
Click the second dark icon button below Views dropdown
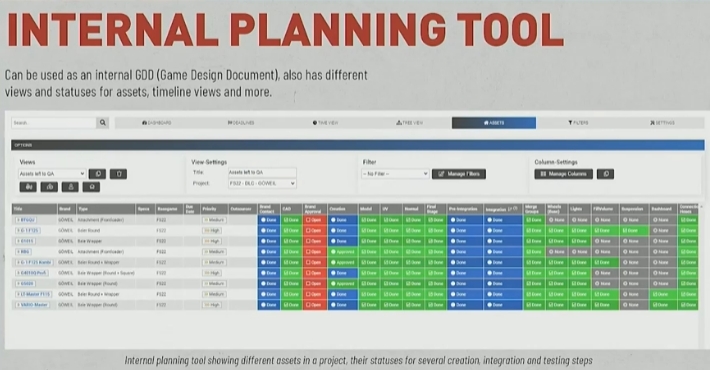49,187
